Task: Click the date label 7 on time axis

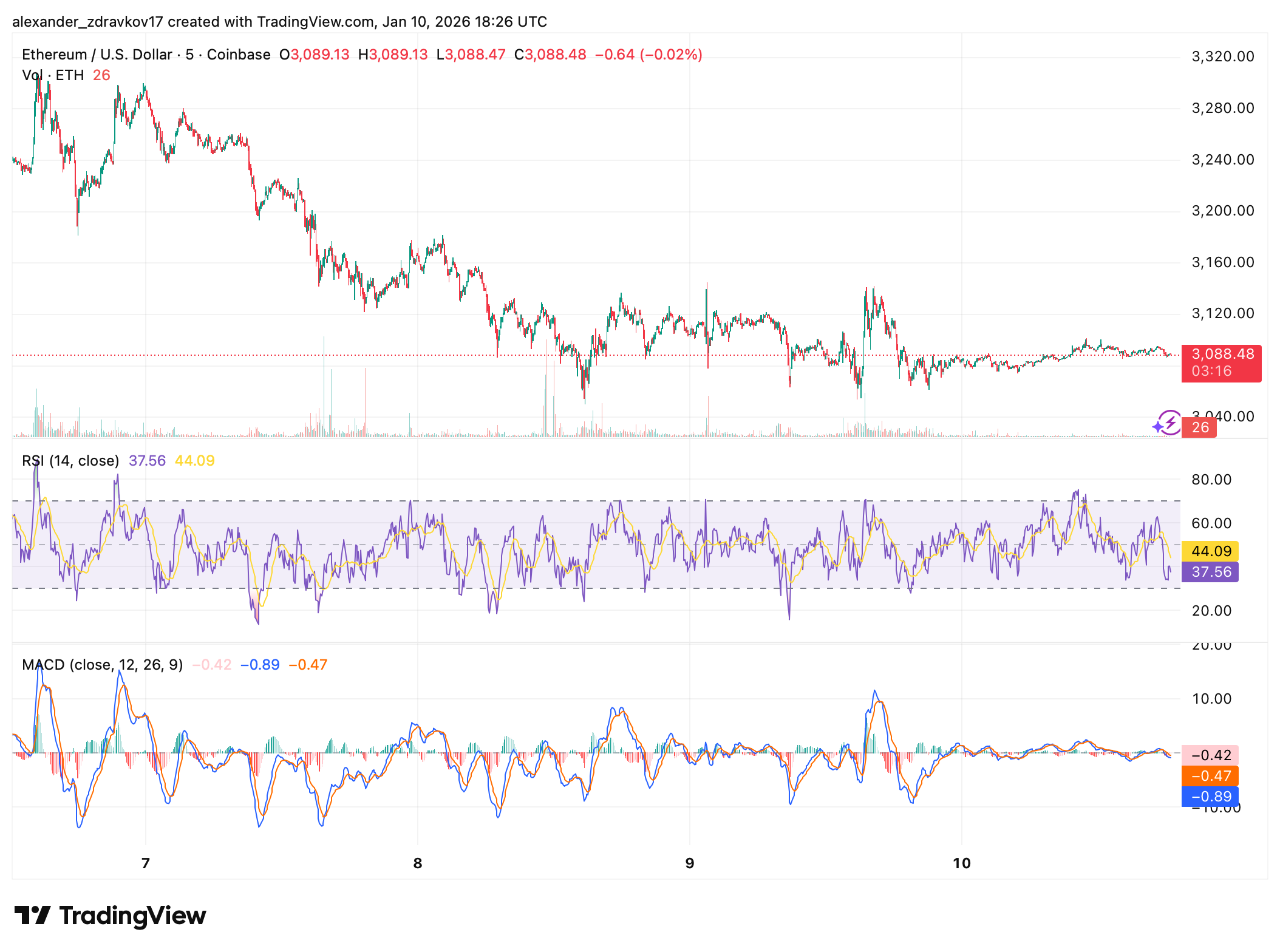Action: point(145,863)
